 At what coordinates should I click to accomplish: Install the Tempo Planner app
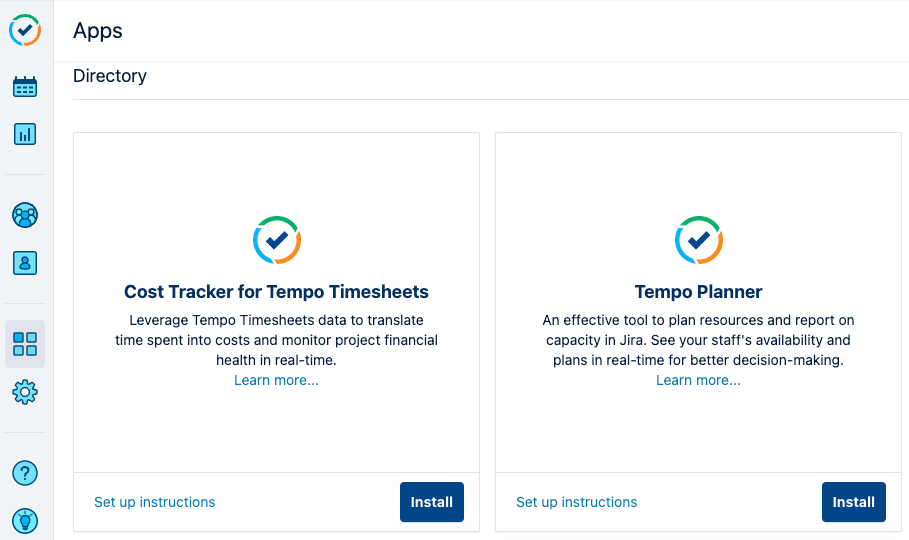click(854, 502)
